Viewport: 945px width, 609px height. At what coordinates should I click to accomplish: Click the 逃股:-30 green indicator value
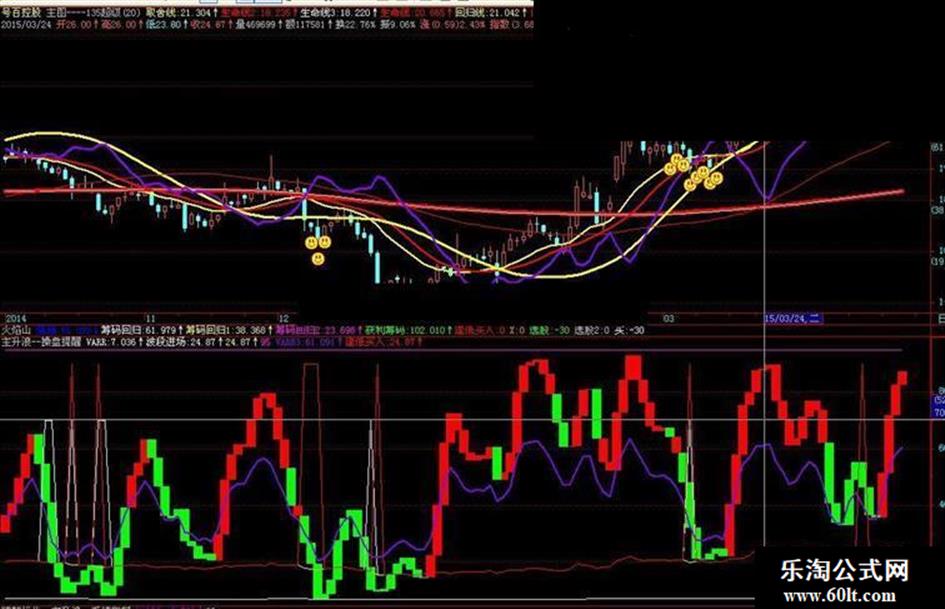pyautogui.click(x=549, y=330)
